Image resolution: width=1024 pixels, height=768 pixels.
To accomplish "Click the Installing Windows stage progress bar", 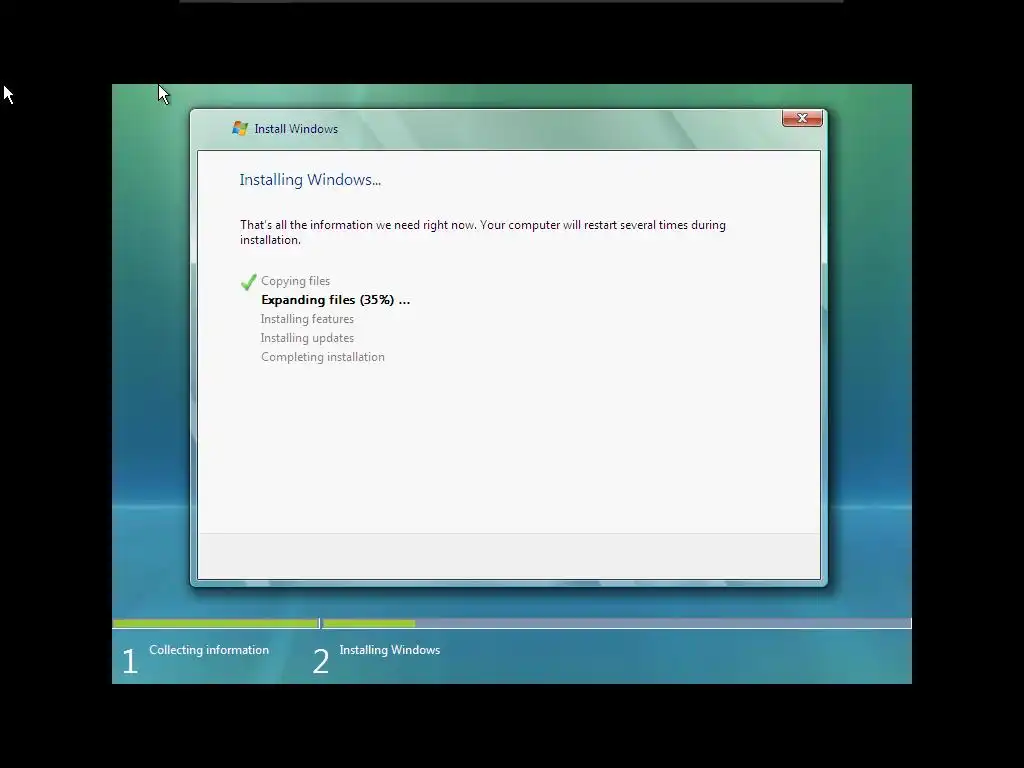I will [x=616, y=624].
